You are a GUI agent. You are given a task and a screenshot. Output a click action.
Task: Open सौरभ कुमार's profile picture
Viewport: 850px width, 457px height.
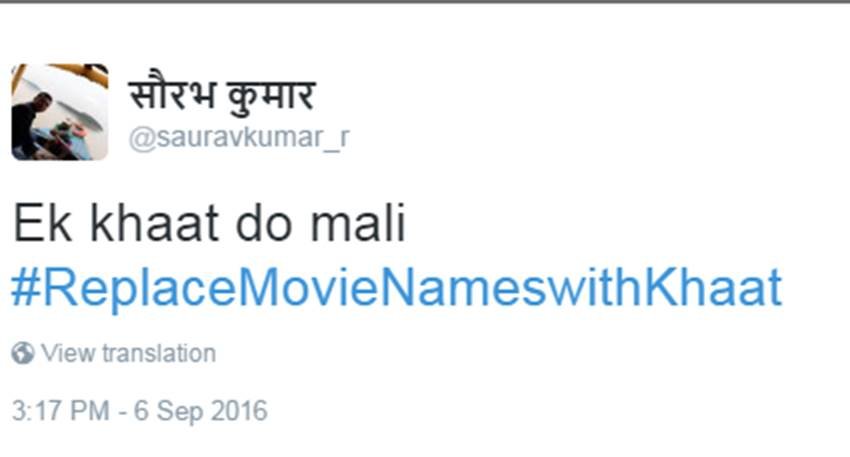60,112
